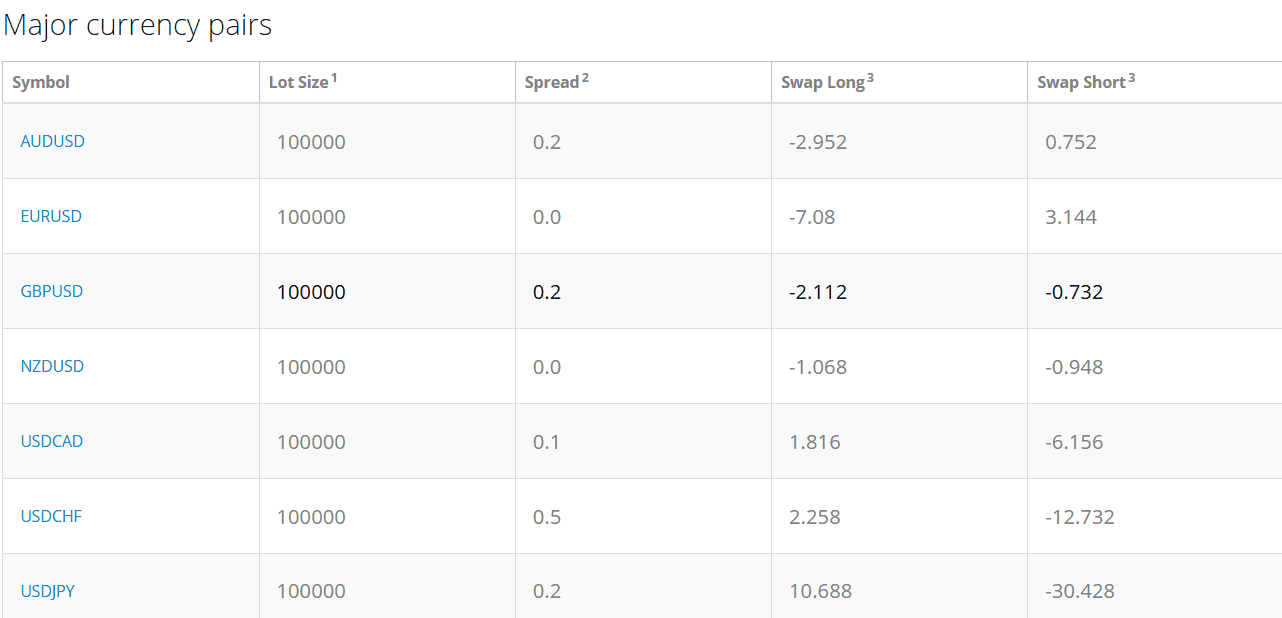Open footnote 3 beside Swap Short
Image resolution: width=1282 pixels, height=618 pixels.
pos(1131,77)
